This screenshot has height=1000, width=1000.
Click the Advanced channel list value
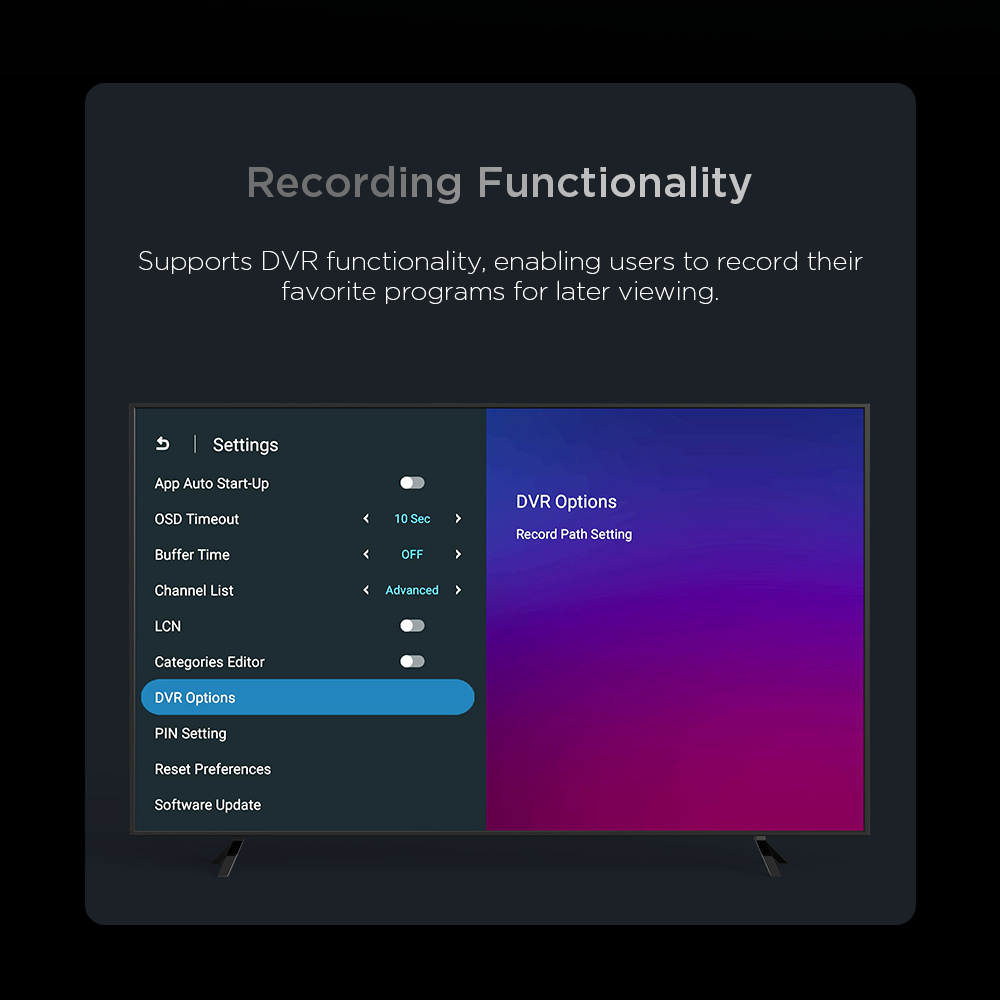point(412,590)
